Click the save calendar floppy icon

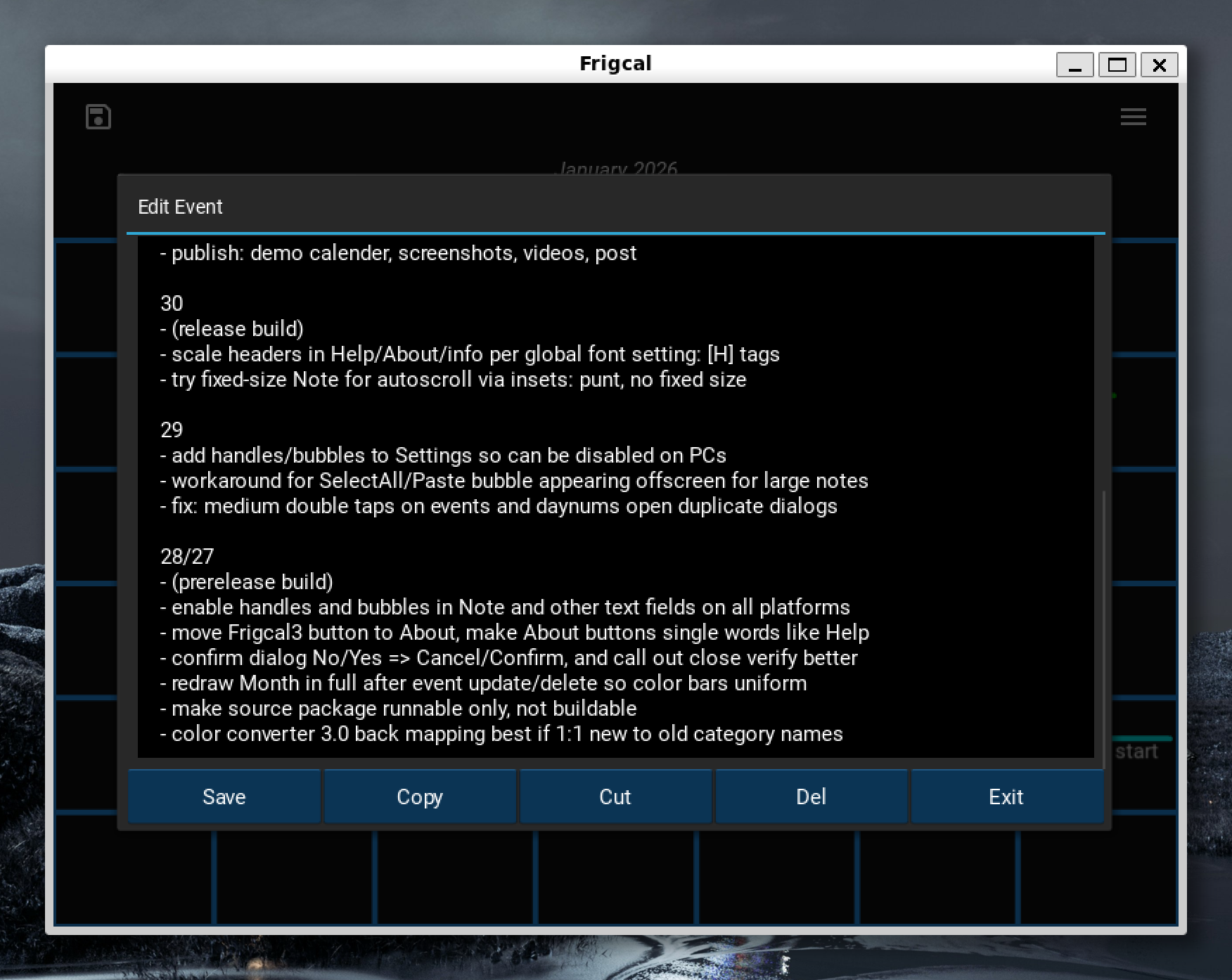[98, 117]
